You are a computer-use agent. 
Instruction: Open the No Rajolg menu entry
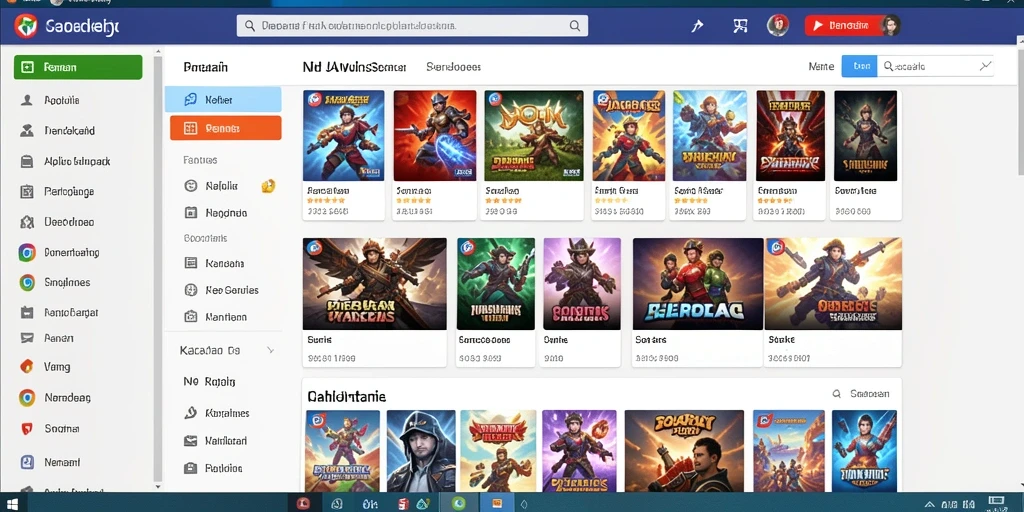[210, 381]
